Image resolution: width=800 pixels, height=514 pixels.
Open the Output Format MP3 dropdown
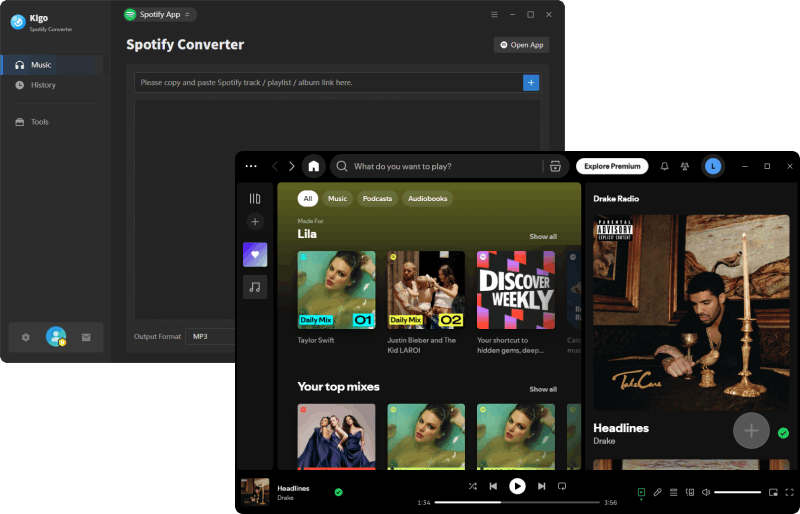tap(212, 336)
